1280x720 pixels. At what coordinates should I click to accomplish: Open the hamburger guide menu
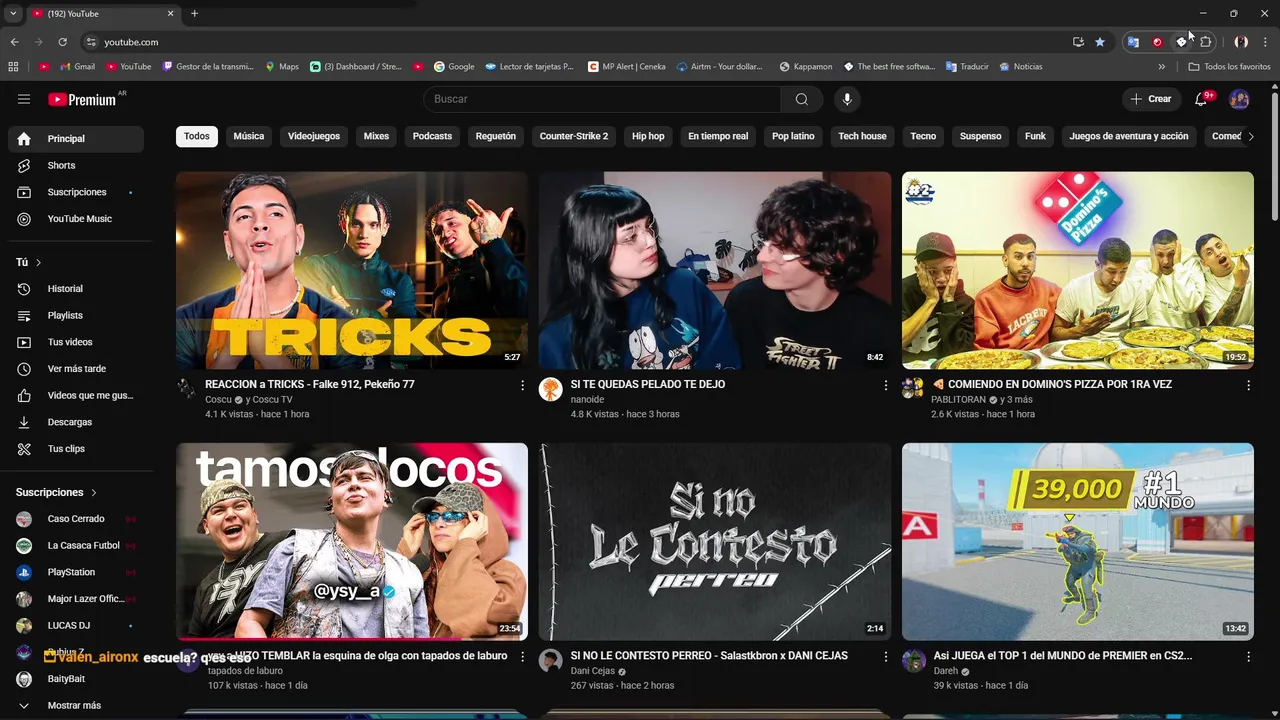(24, 99)
